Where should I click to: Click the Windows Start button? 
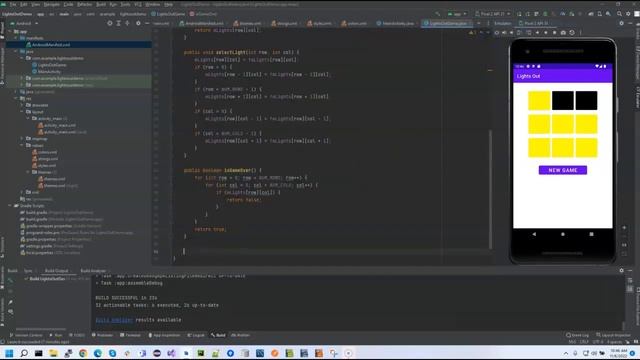click(9, 353)
